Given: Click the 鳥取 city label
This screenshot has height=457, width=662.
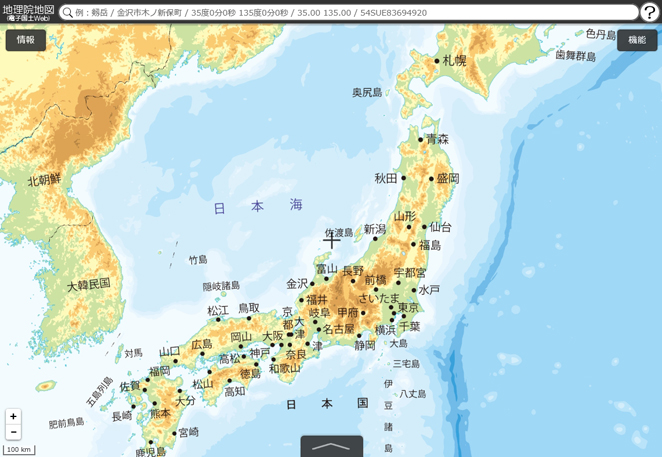Looking at the screenshot, I should coord(249,308).
